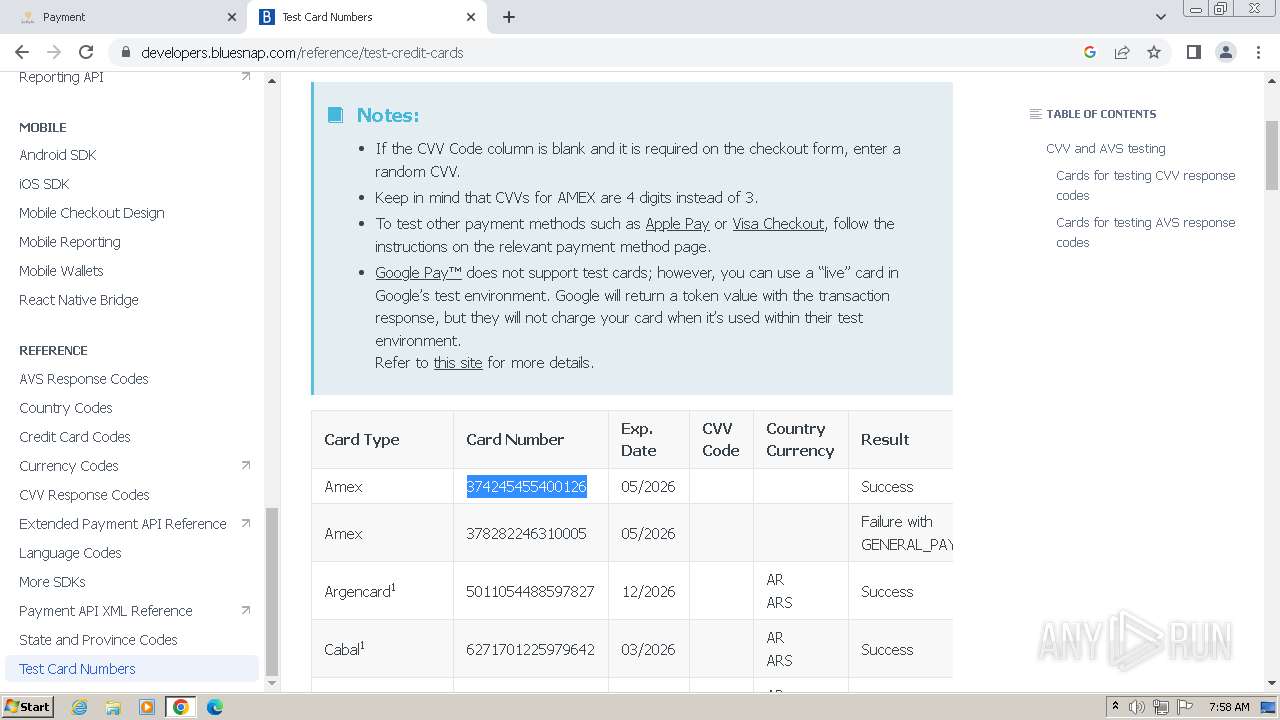Open Windows Media Player from taskbar
The image size is (1280, 720).
(x=146, y=707)
